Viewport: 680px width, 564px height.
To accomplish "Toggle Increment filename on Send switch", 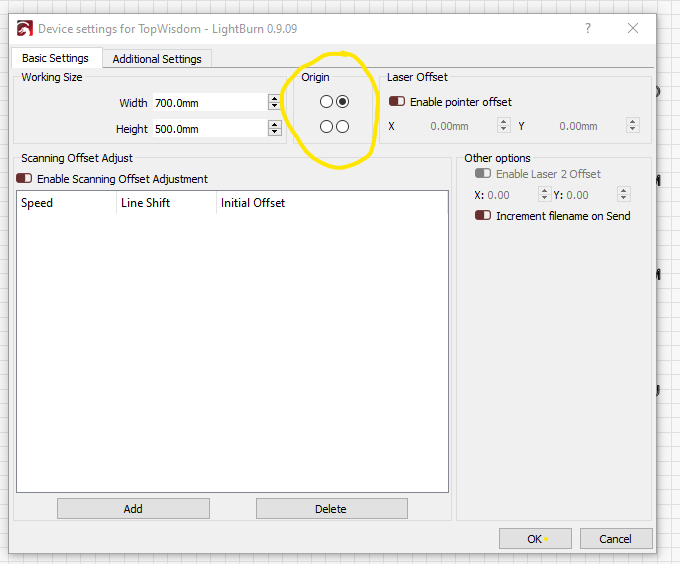I will 483,215.
